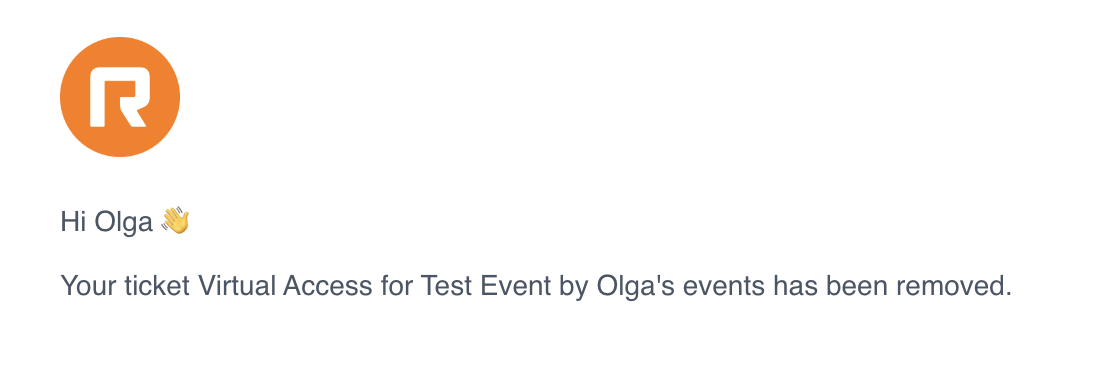Click the waving hand emoji
Screen dimensions: 1102x384
(175, 221)
